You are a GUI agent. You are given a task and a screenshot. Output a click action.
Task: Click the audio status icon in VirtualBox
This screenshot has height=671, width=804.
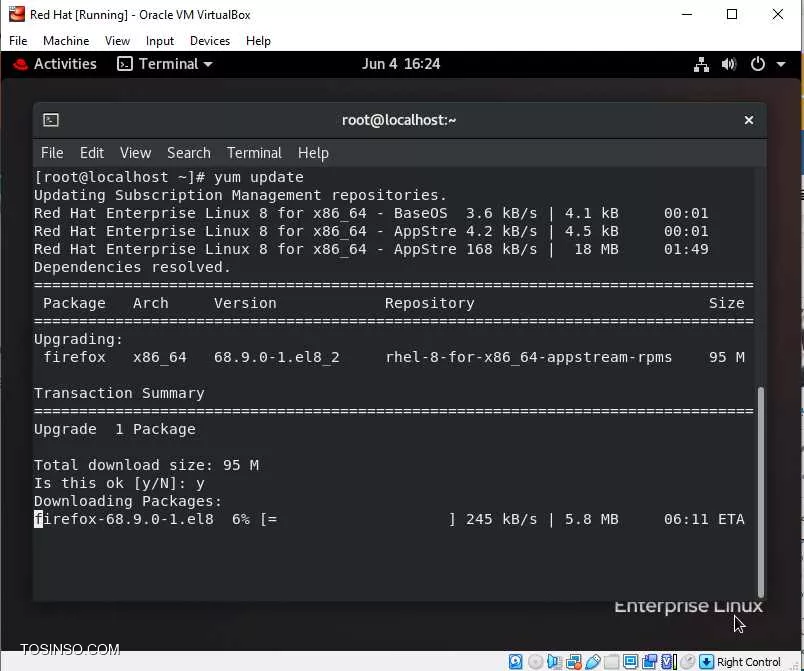[x=554, y=662]
